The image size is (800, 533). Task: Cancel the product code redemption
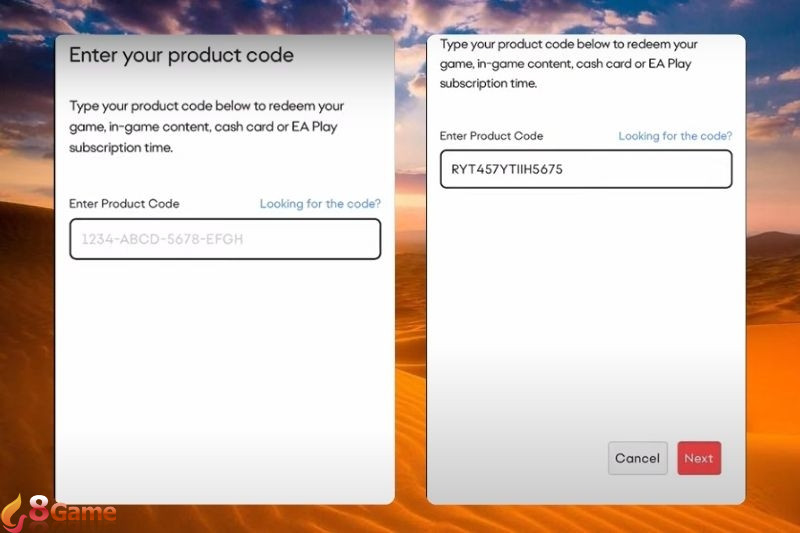[637, 458]
